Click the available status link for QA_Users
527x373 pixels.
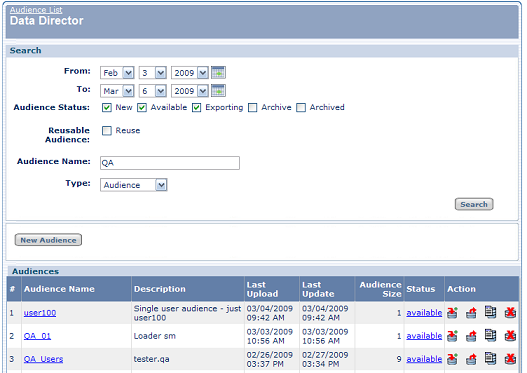point(424,359)
